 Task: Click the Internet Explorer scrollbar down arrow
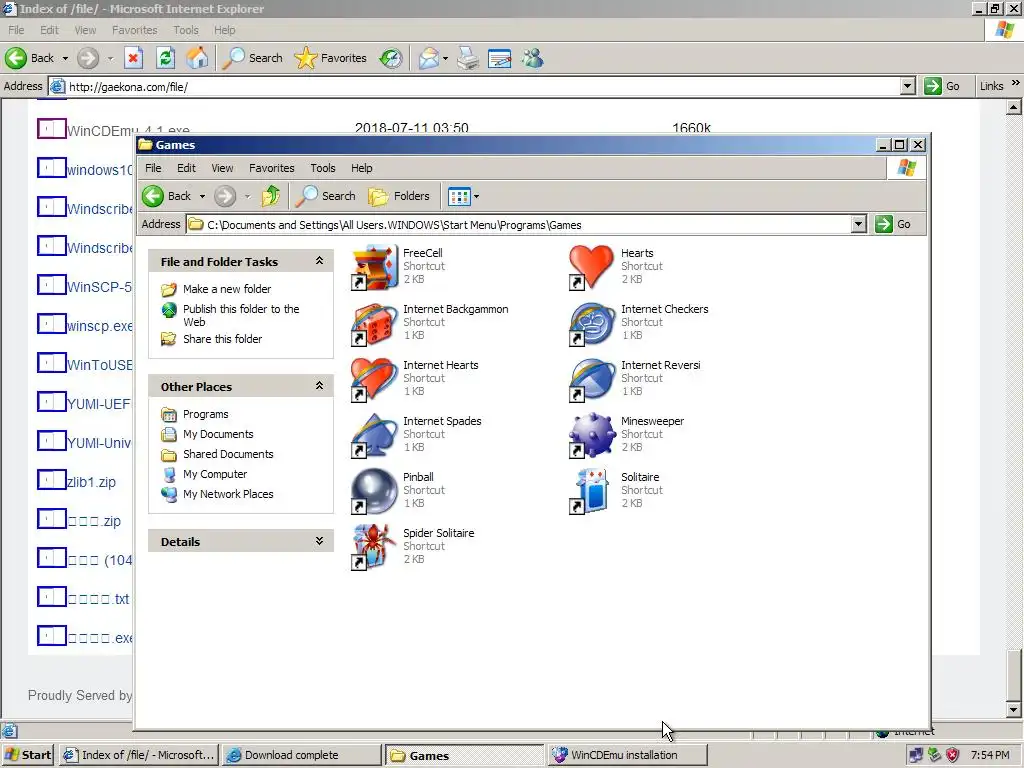pyautogui.click(x=1014, y=709)
